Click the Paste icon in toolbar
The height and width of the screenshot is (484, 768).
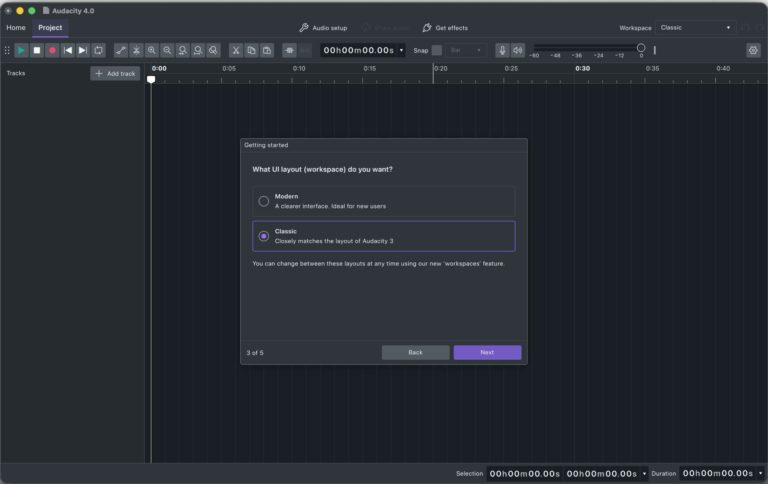pos(267,50)
